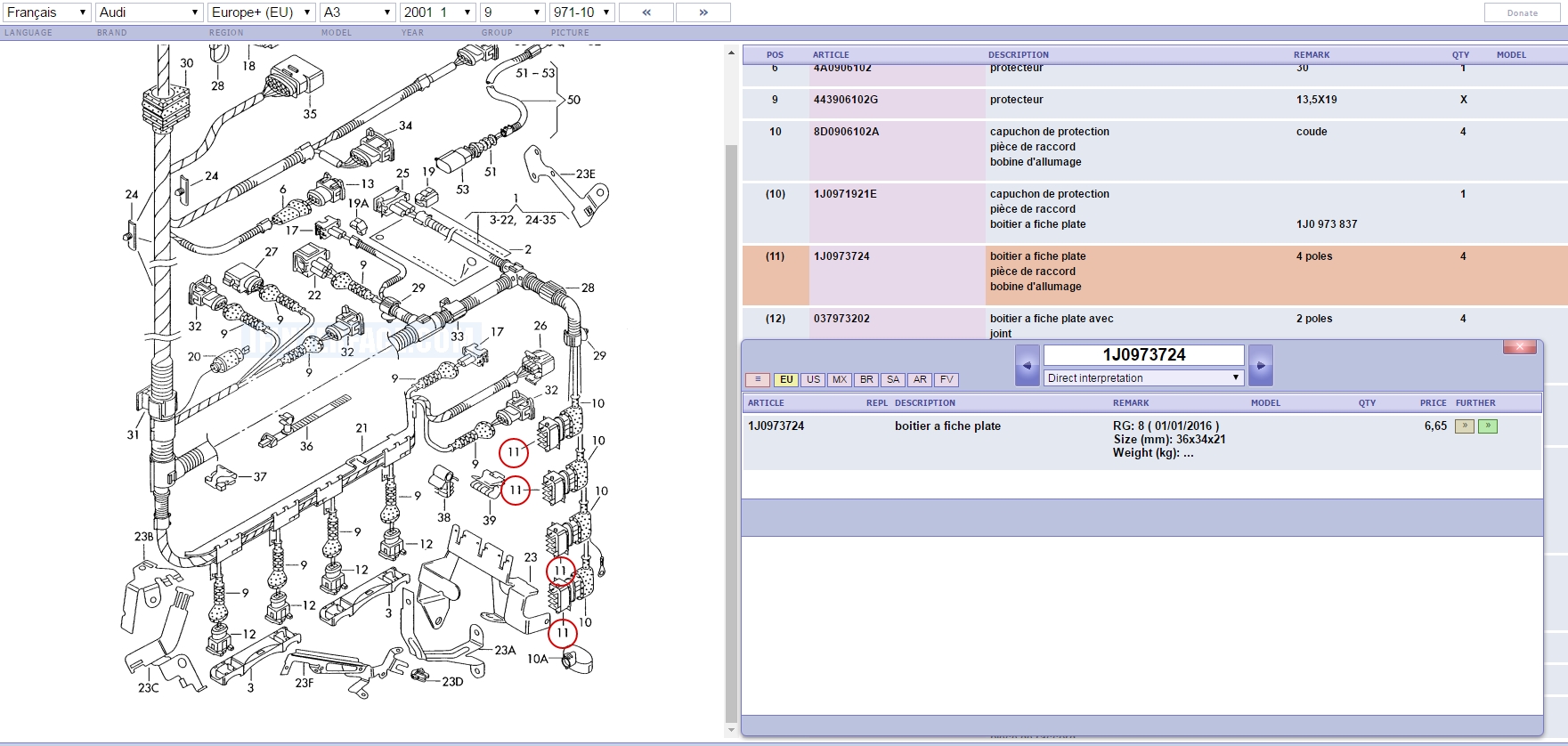This screenshot has height=746, width=1568.
Task: Expand the Direct interpretation dropdown
Action: (x=1143, y=378)
